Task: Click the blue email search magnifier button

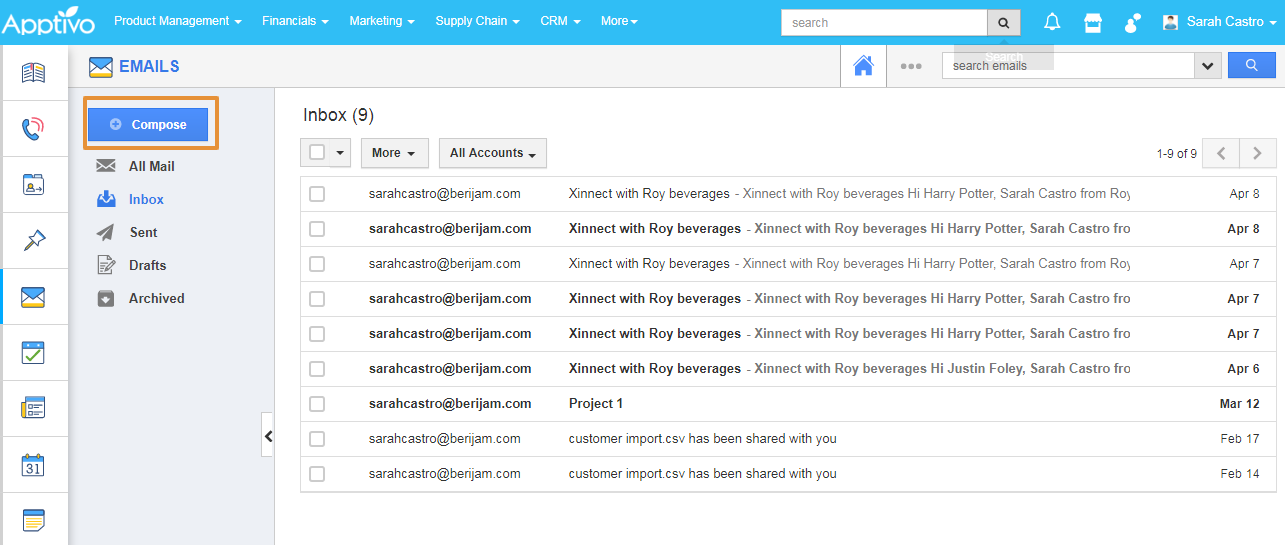Action: coord(1251,66)
